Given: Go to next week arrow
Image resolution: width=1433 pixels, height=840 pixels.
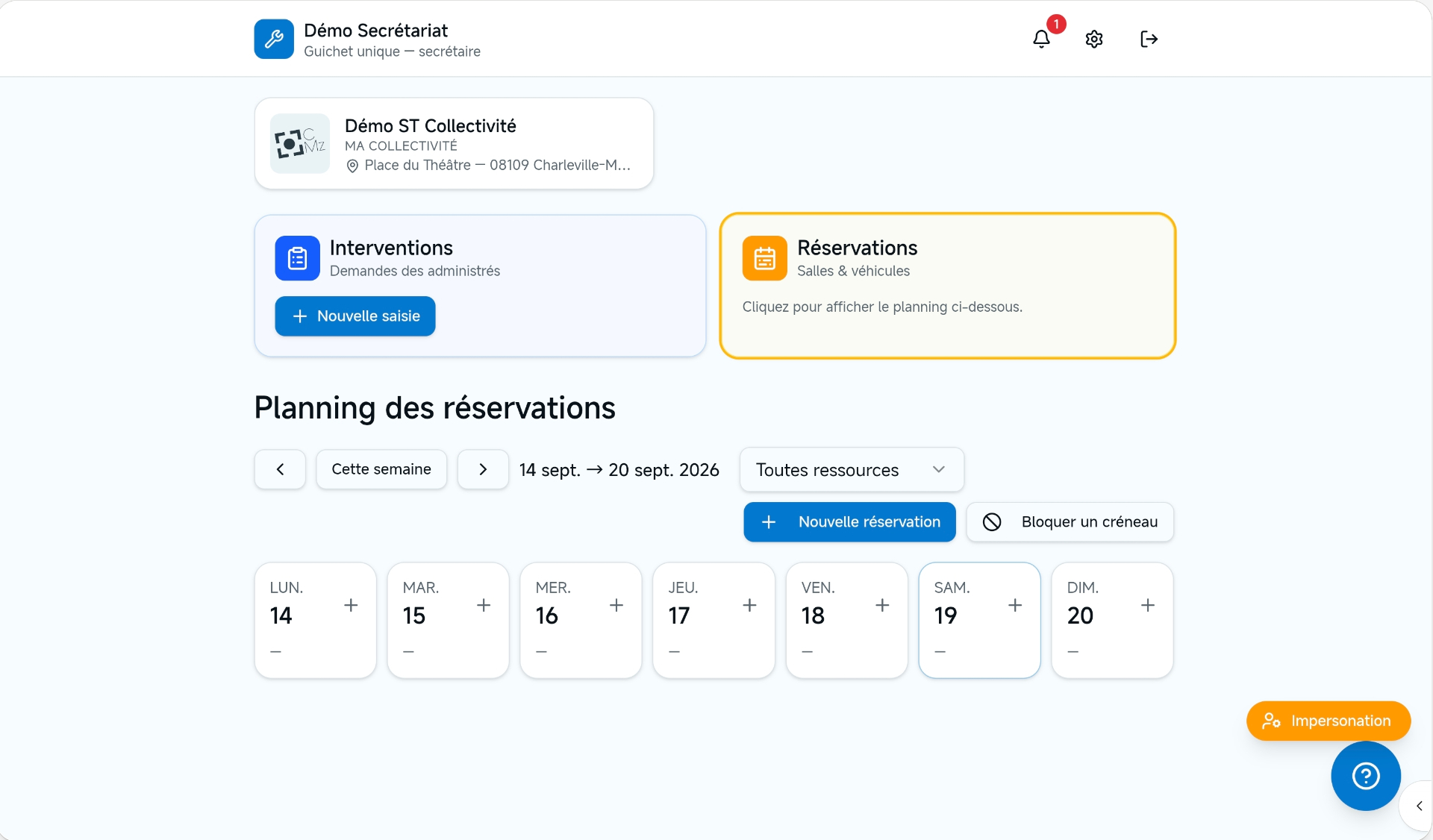Looking at the screenshot, I should coord(483,469).
